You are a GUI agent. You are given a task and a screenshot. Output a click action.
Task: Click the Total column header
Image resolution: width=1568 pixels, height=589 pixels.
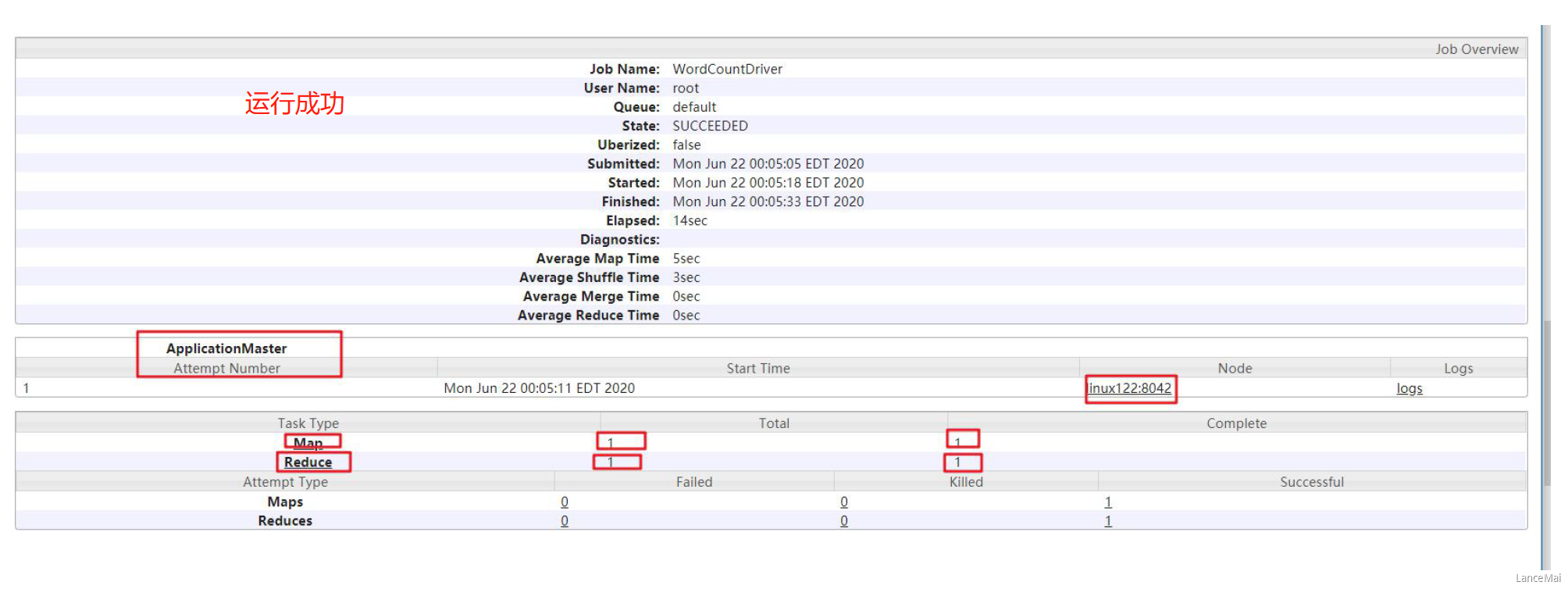774,423
